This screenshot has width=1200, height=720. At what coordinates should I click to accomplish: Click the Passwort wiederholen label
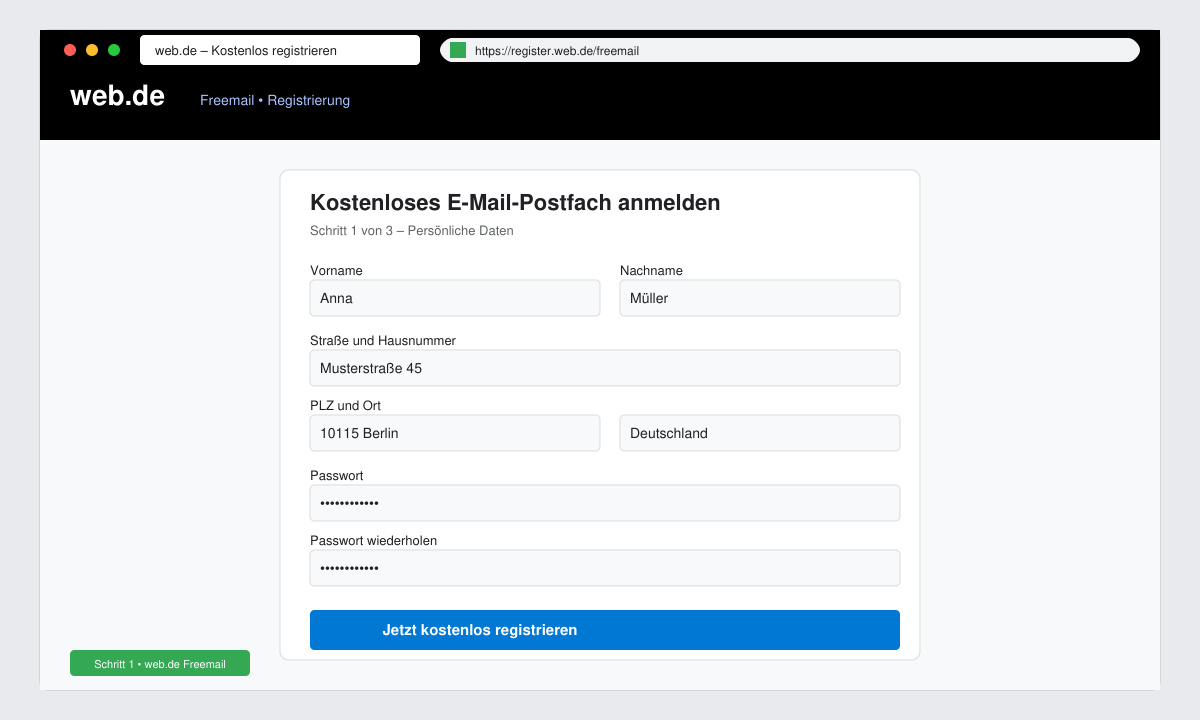tap(373, 541)
